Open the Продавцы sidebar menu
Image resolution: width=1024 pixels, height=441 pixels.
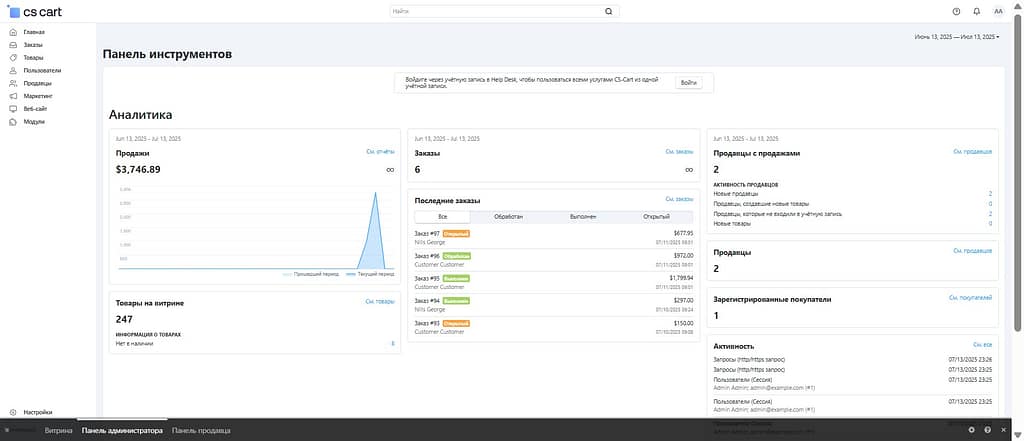(37, 83)
